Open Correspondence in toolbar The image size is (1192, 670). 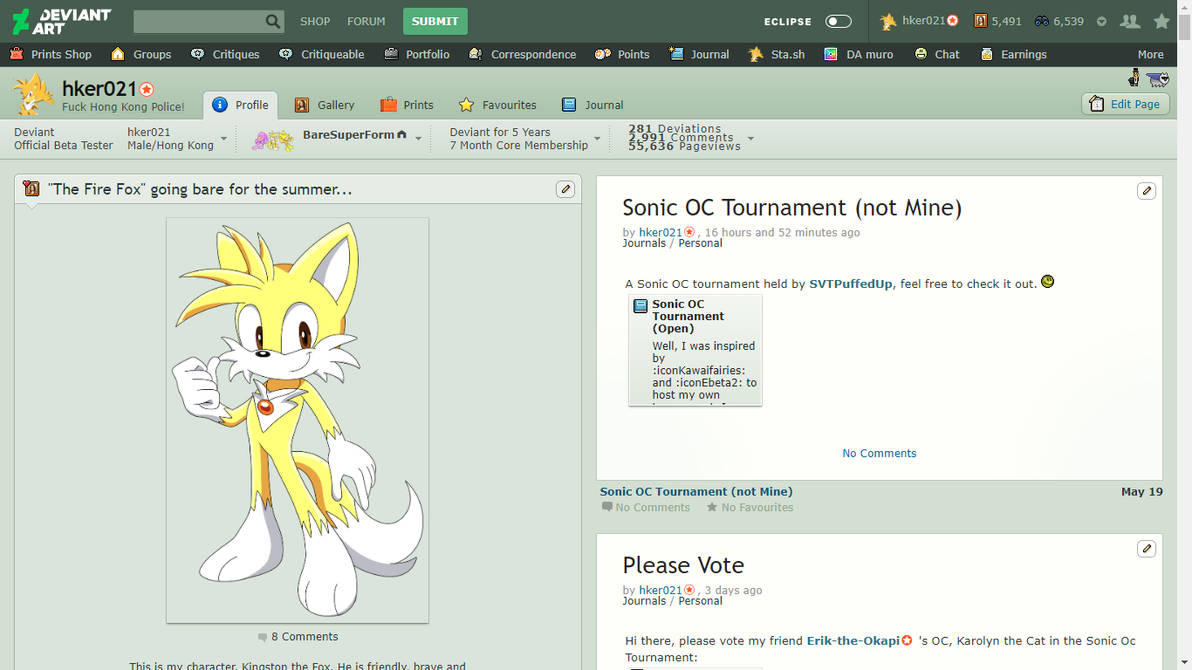point(522,54)
